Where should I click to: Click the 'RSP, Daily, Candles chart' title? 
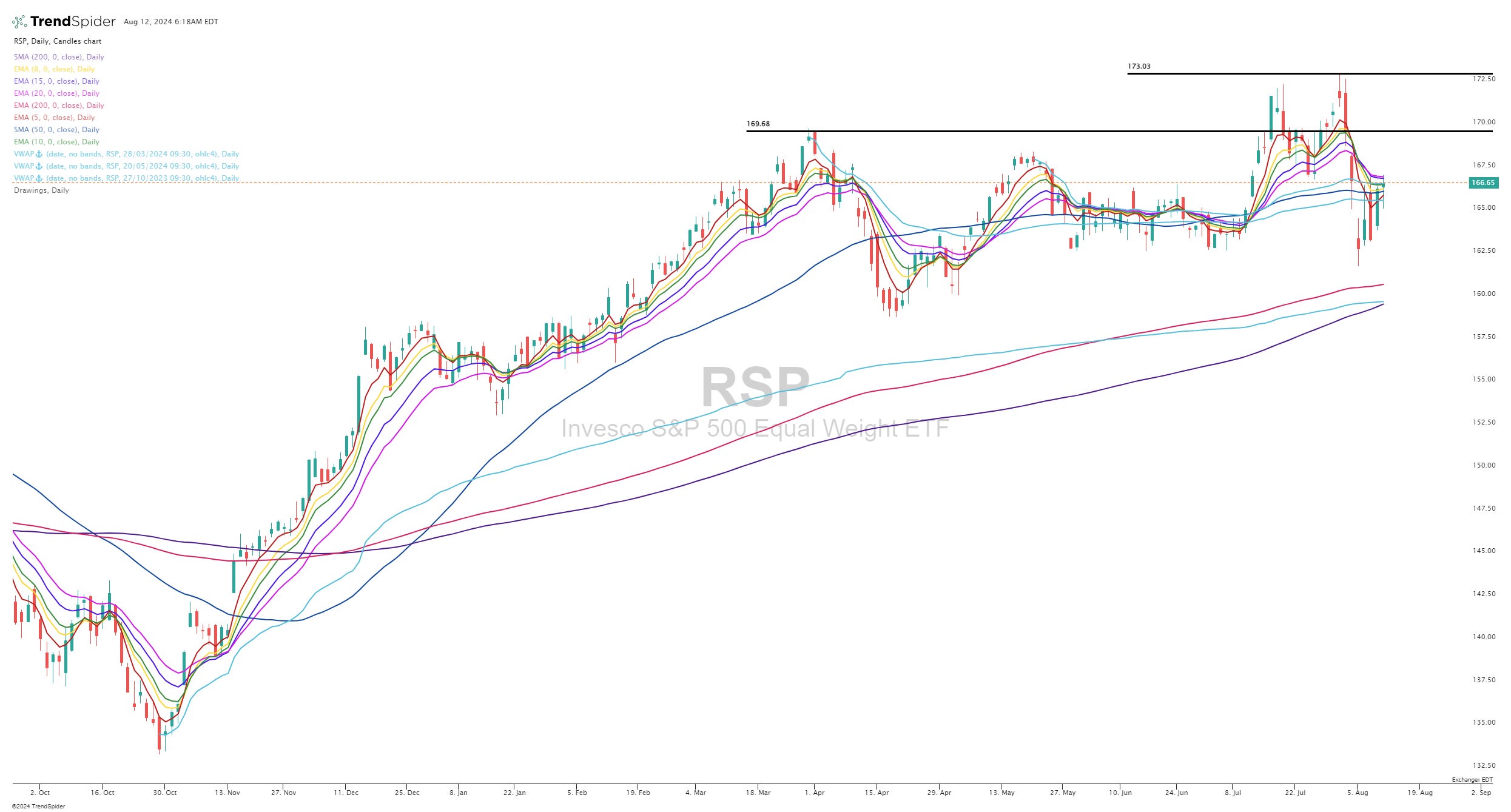(x=58, y=41)
